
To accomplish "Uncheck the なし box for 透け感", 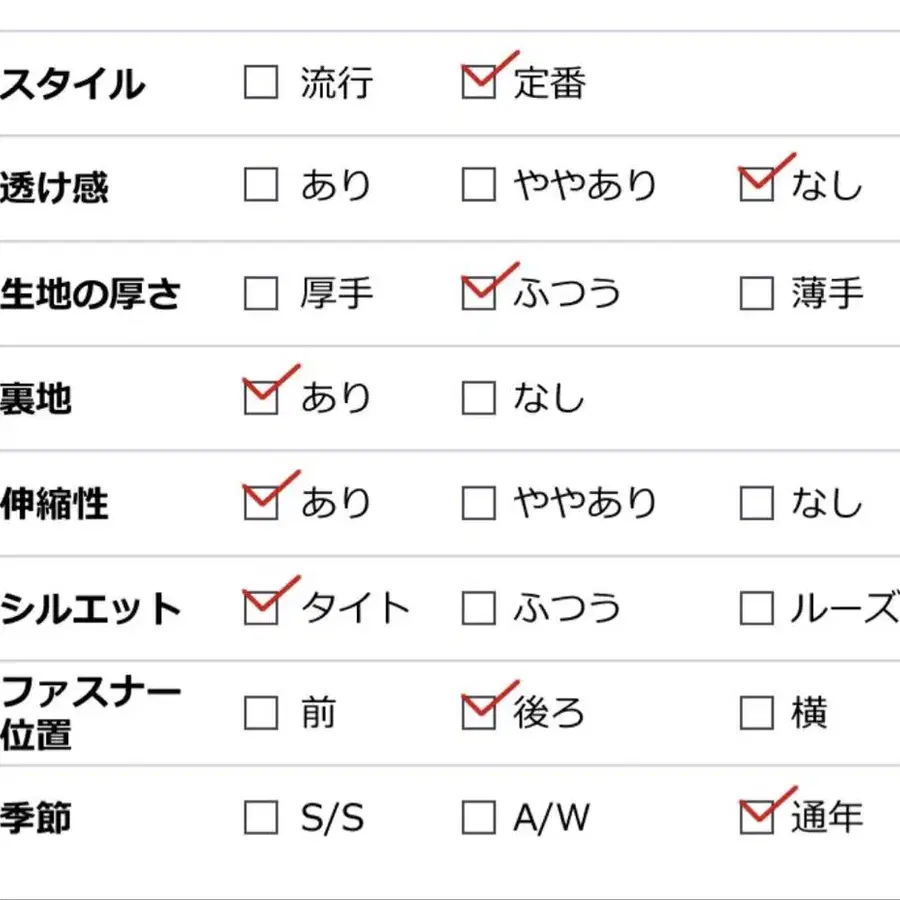I will coord(757,184).
